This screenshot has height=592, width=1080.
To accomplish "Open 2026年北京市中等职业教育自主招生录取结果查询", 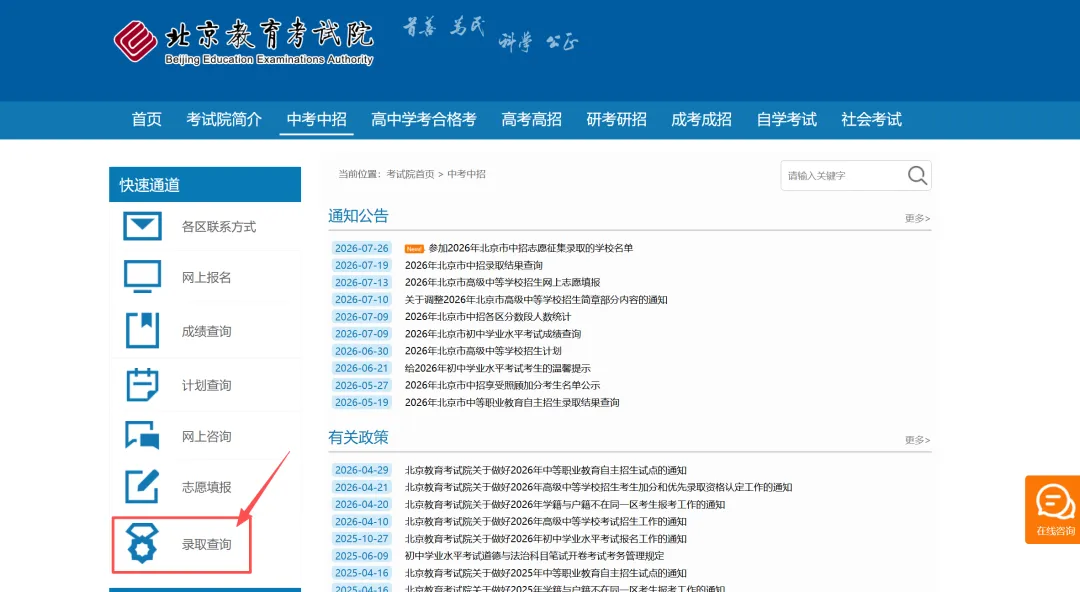I will pos(512,402).
